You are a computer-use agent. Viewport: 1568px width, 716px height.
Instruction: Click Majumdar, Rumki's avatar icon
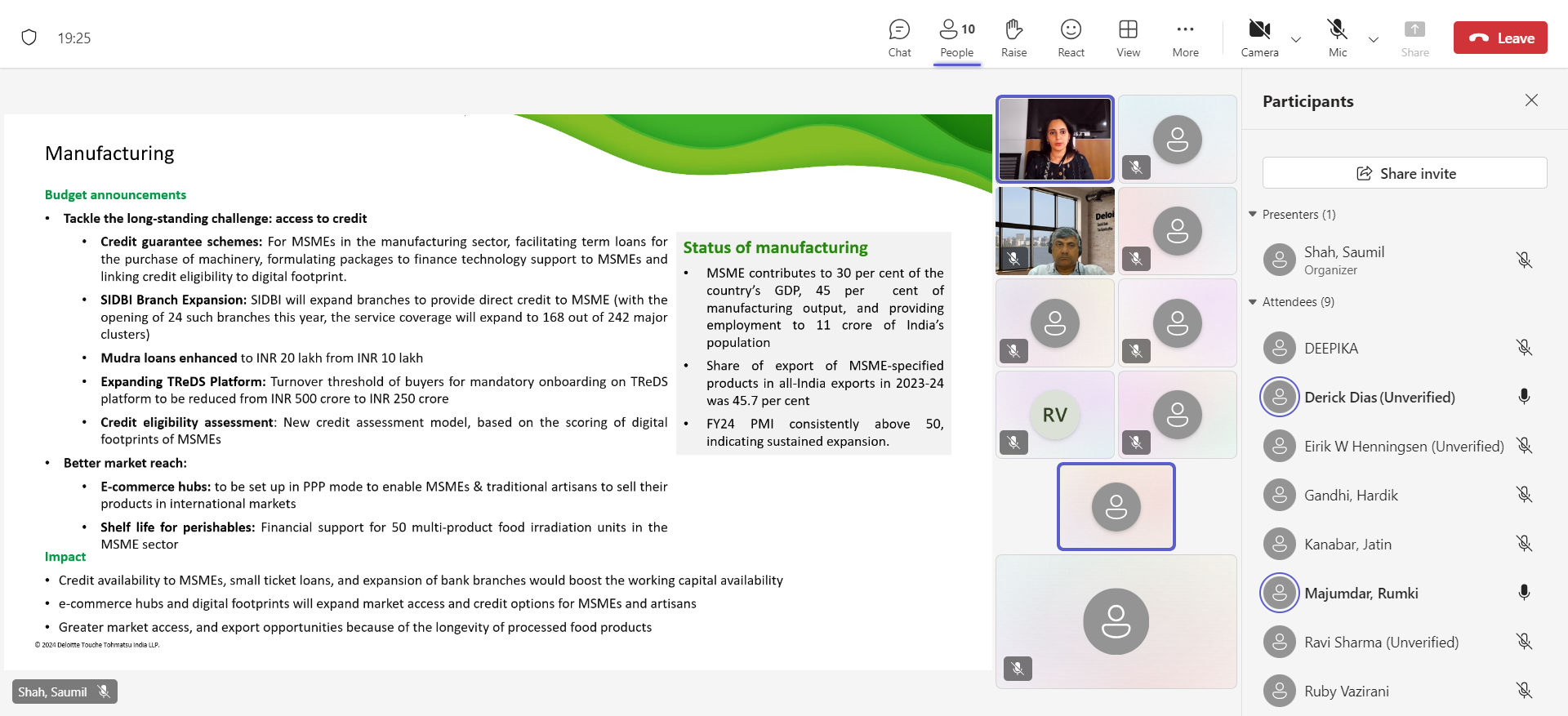[x=1280, y=593]
